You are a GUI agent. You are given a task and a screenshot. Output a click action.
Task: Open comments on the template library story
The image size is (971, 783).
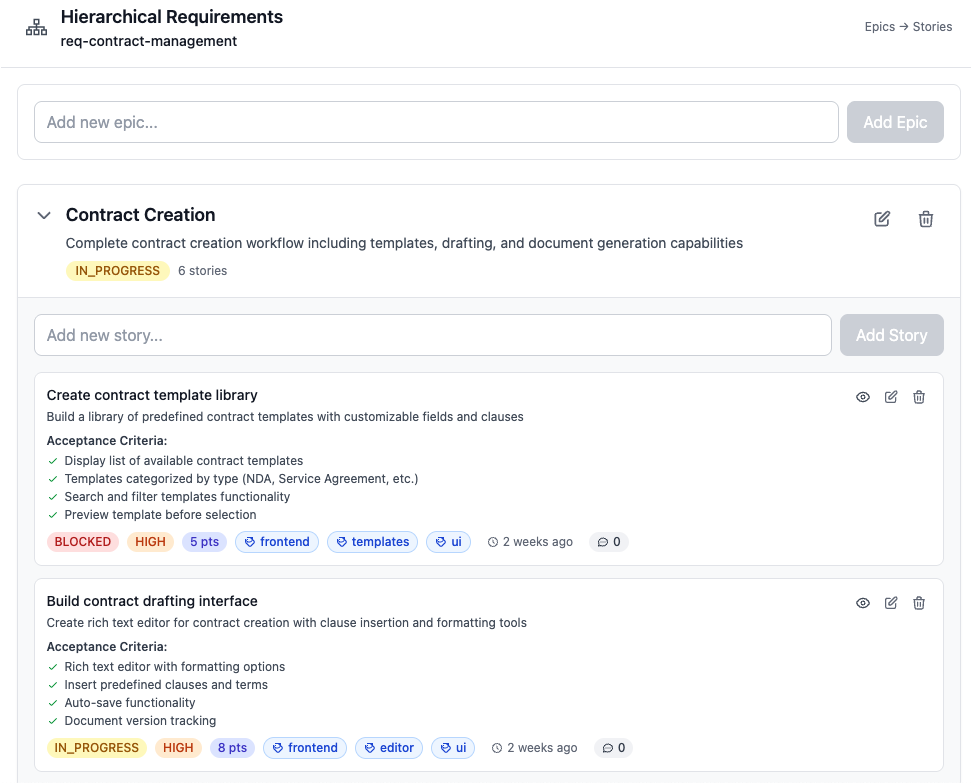(608, 541)
